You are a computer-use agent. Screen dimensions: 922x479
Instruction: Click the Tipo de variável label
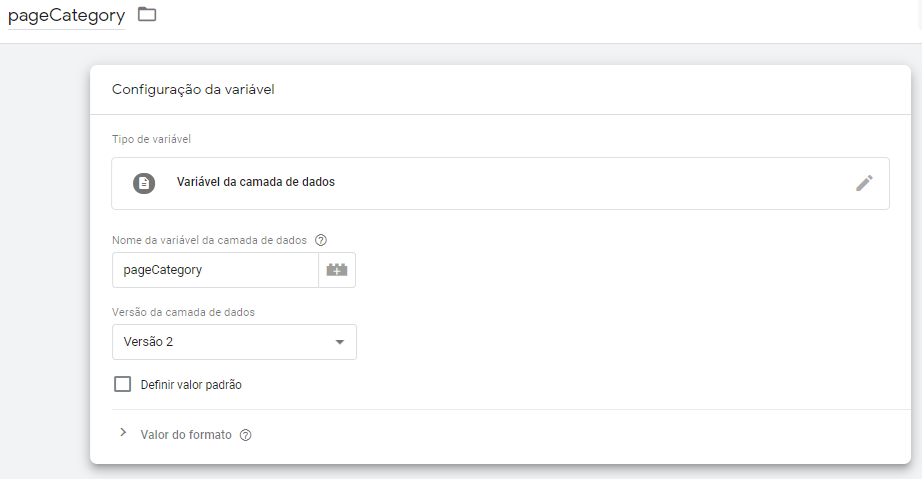coord(151,139)
